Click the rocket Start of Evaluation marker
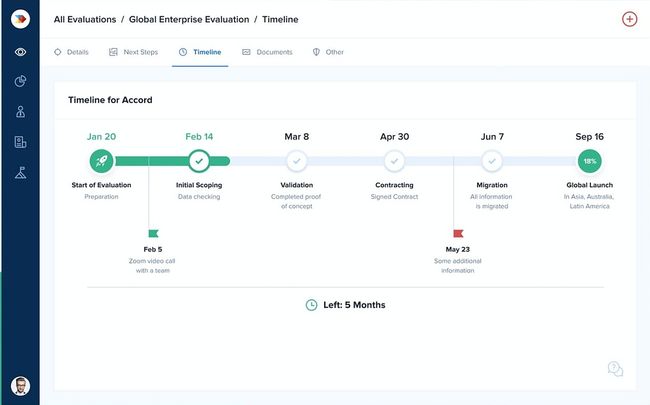Screen dimensions: 650x405 click(x=102, y=161)
